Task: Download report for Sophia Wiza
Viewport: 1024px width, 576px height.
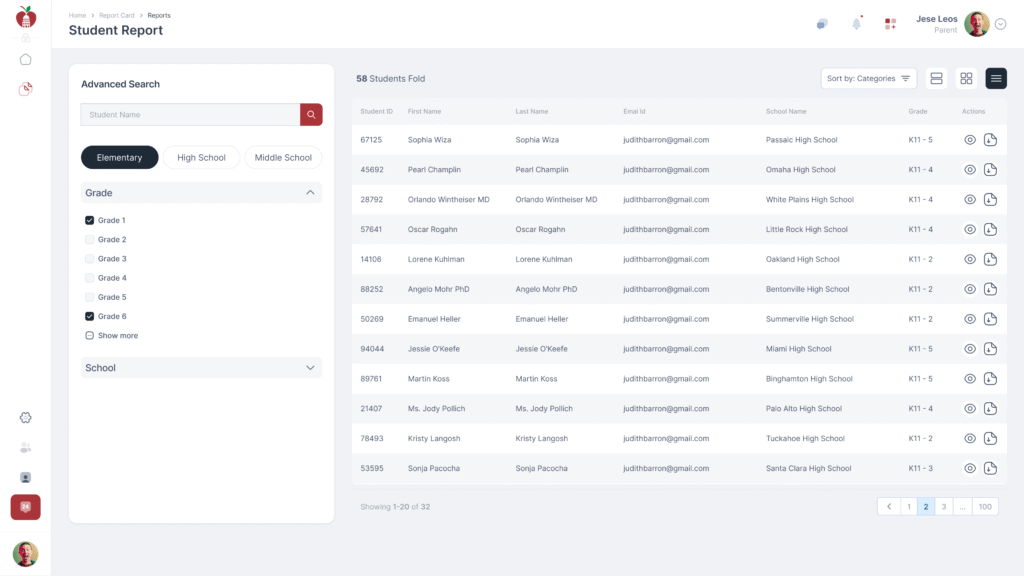Action: tap(990, 140)
